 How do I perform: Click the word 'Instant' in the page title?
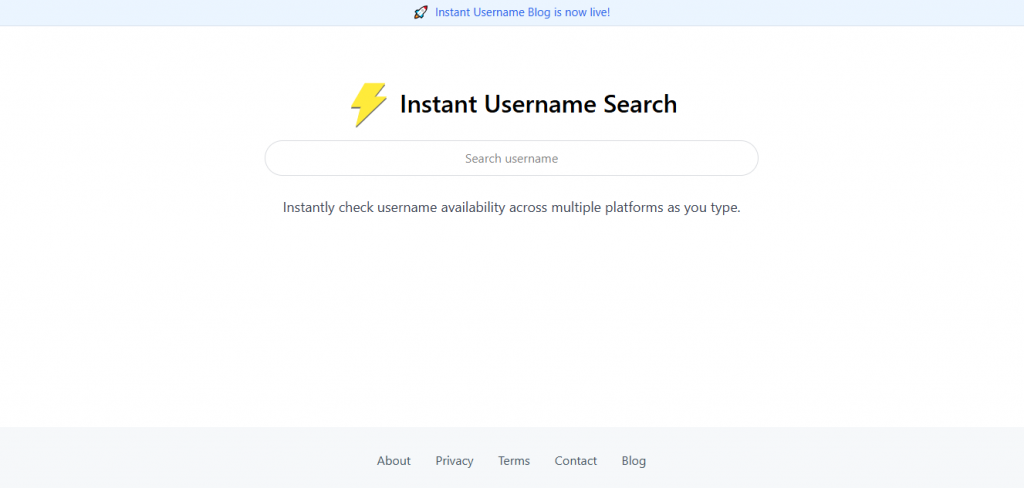(438, 104)
